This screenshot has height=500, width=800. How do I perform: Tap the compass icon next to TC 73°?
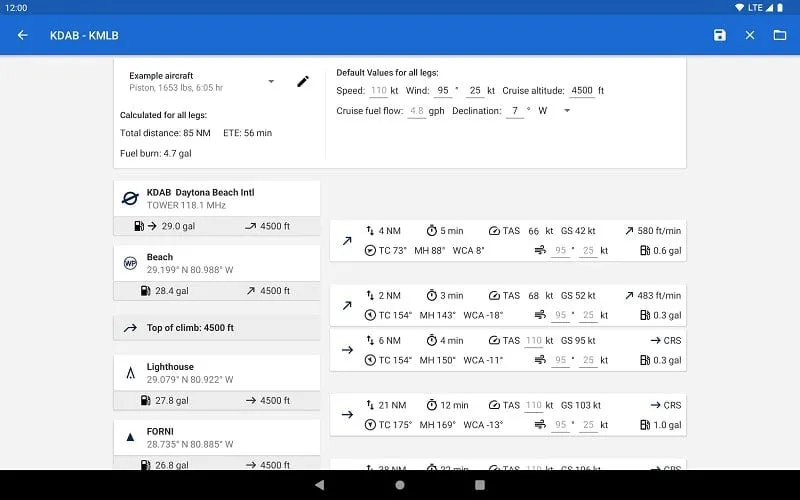[x=370, y=251]
